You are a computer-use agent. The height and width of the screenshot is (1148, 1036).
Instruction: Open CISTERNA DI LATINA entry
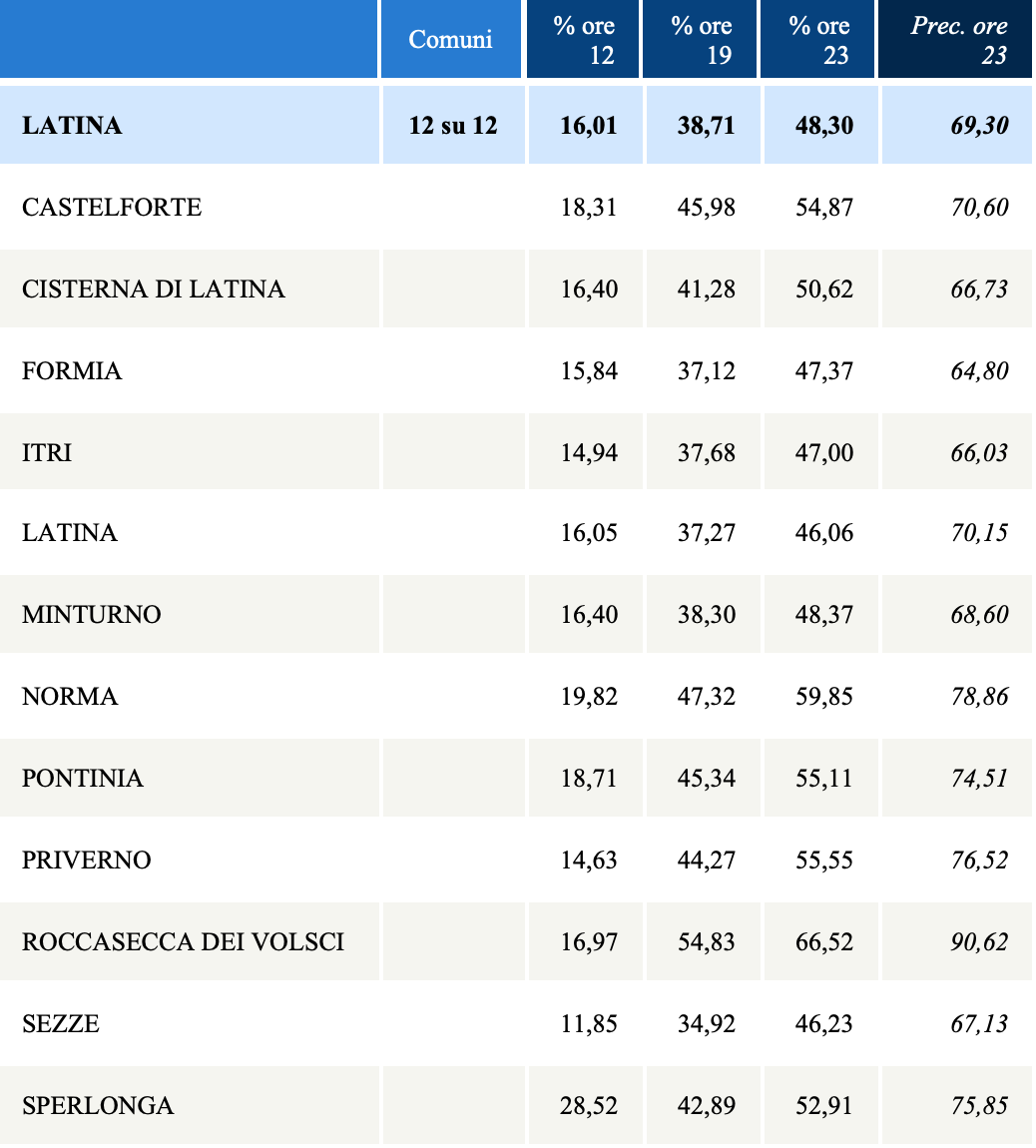click(x=154, y=289)
